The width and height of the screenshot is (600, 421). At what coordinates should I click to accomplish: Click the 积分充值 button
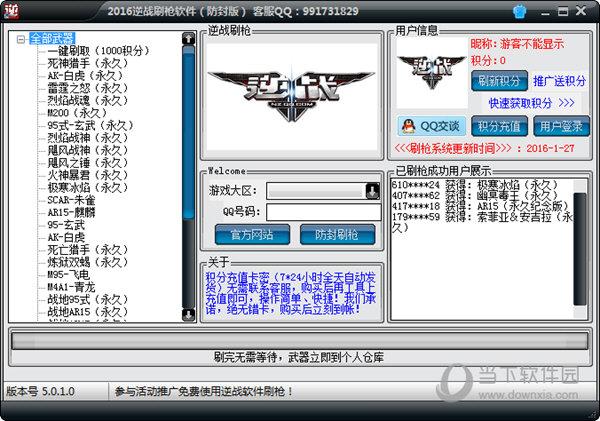(499, 126)
